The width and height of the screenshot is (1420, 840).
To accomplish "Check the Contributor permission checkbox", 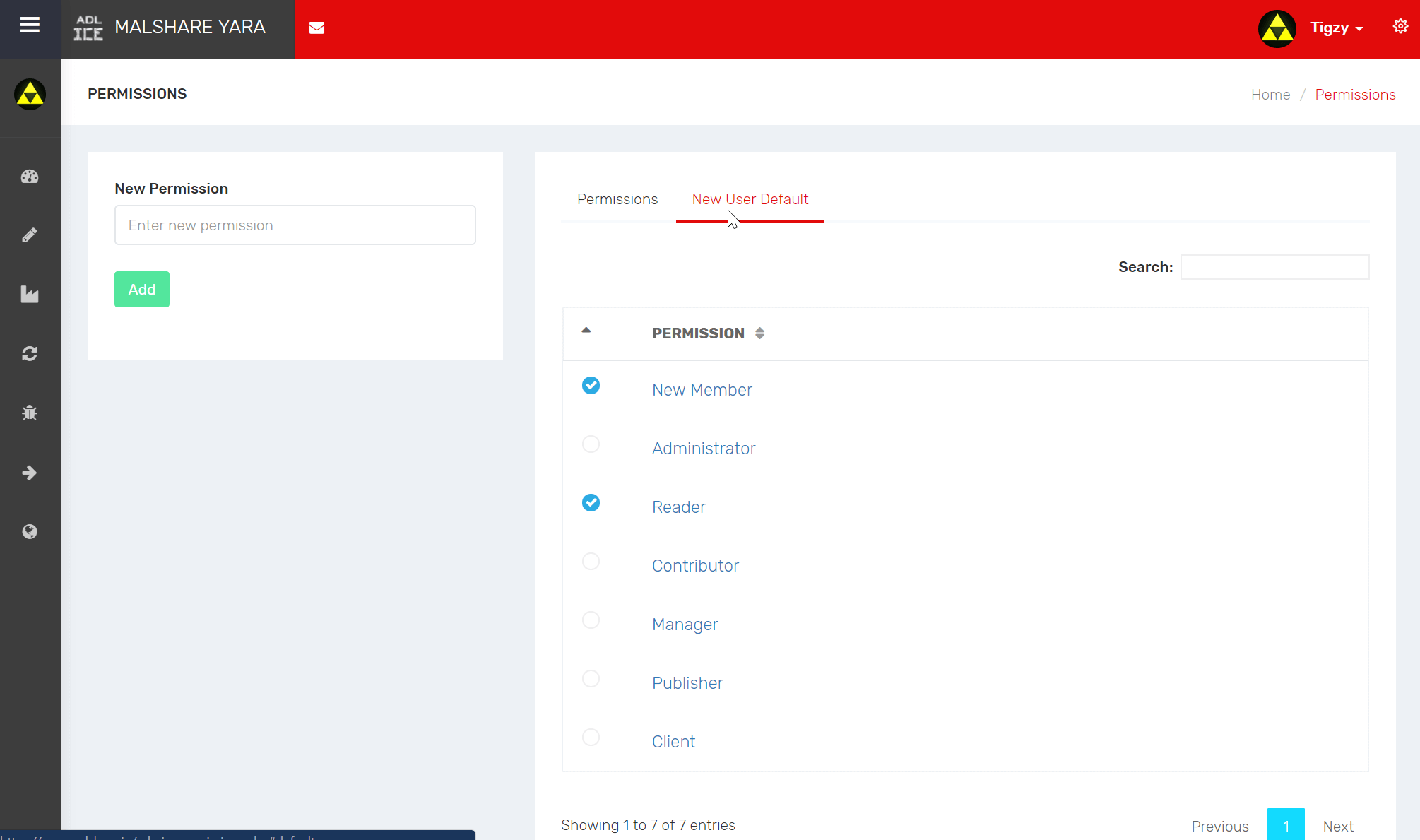I will click(591, 562).
